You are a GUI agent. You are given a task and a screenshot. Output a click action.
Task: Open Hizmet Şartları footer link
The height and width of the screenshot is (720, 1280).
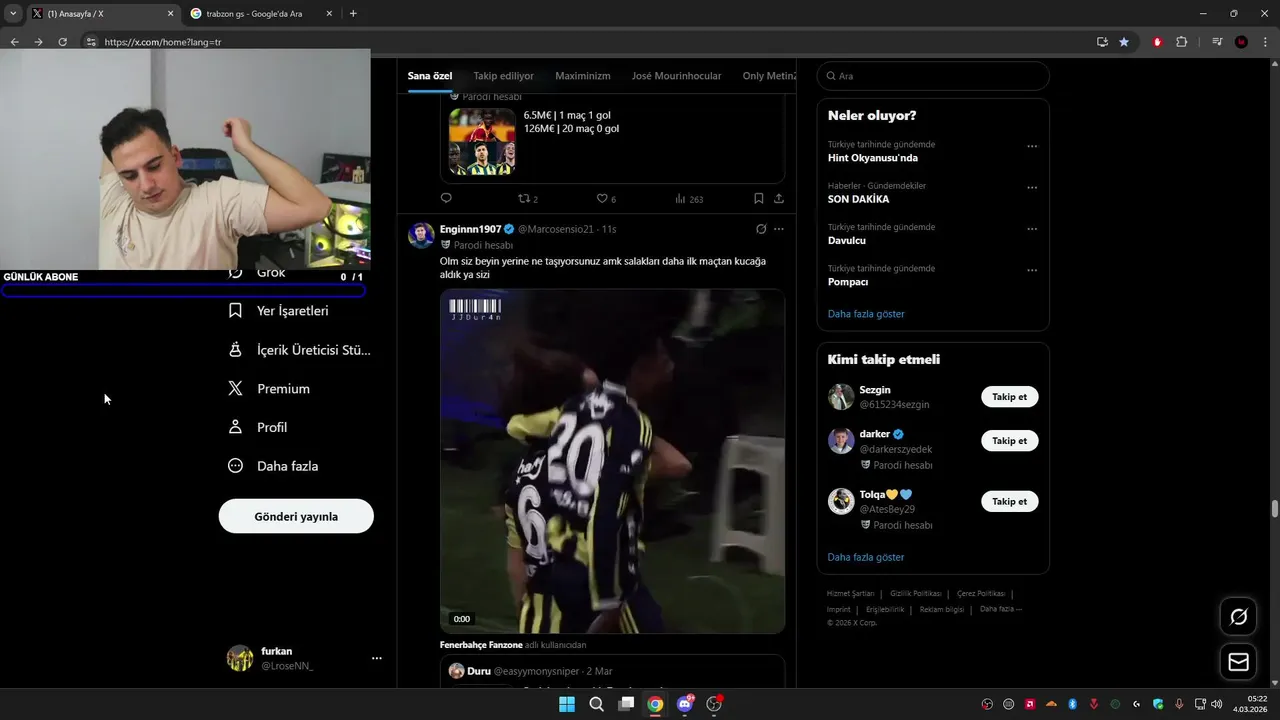pos(850,594)
